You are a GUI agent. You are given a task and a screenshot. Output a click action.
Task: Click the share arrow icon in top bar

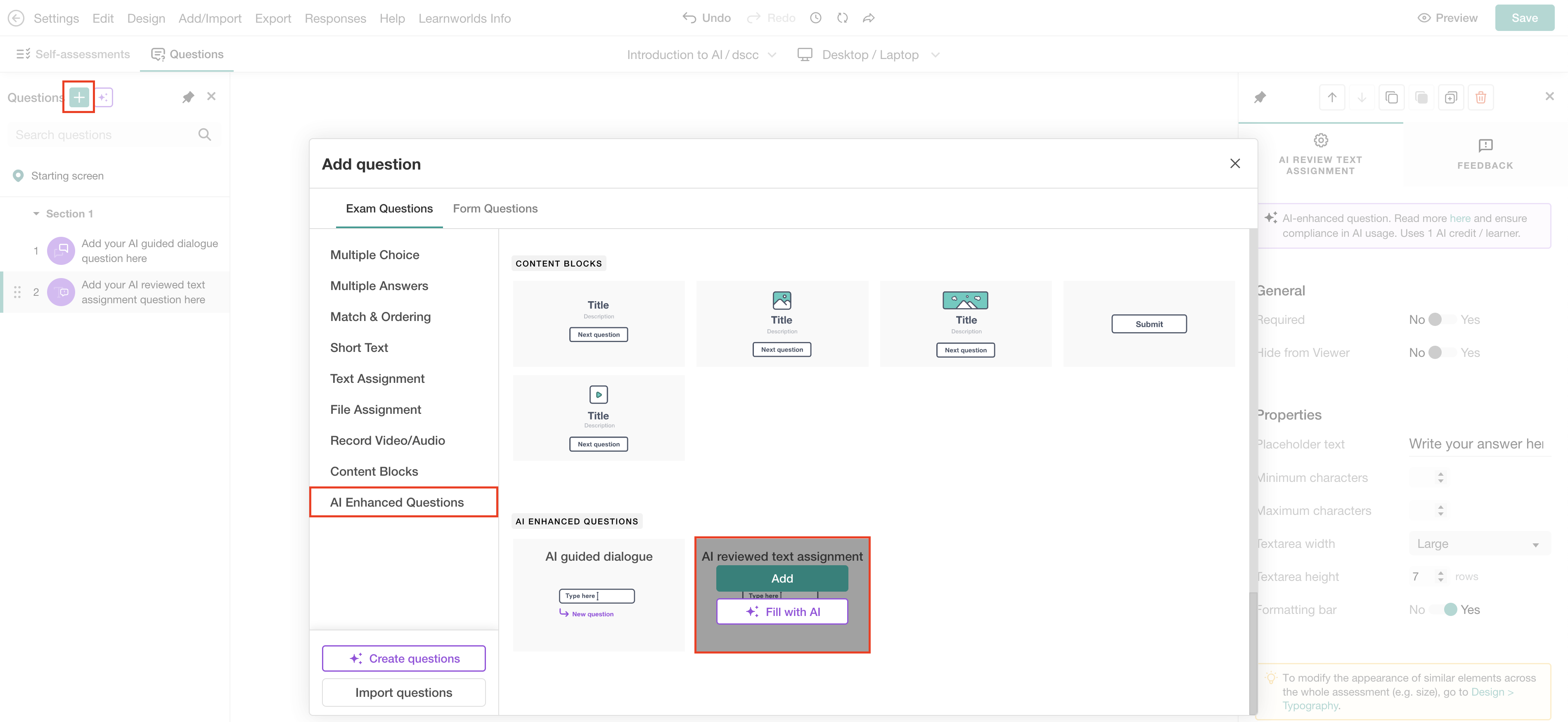pos(869,18)
